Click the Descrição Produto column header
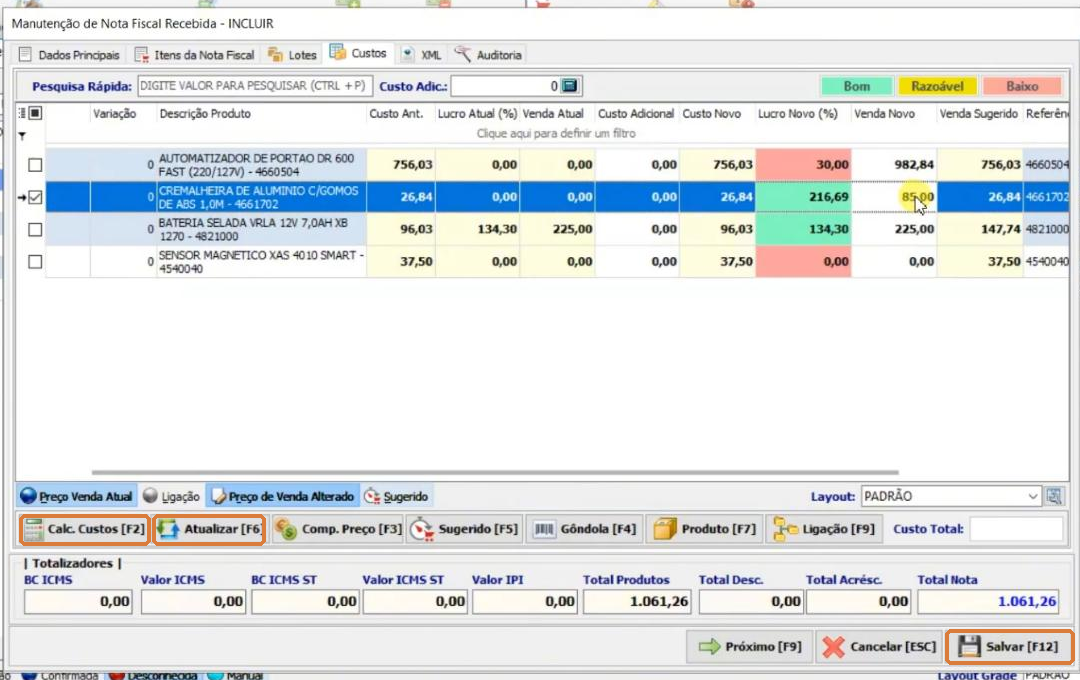Viewport: 1080px width, 680px height. point(262,114)
